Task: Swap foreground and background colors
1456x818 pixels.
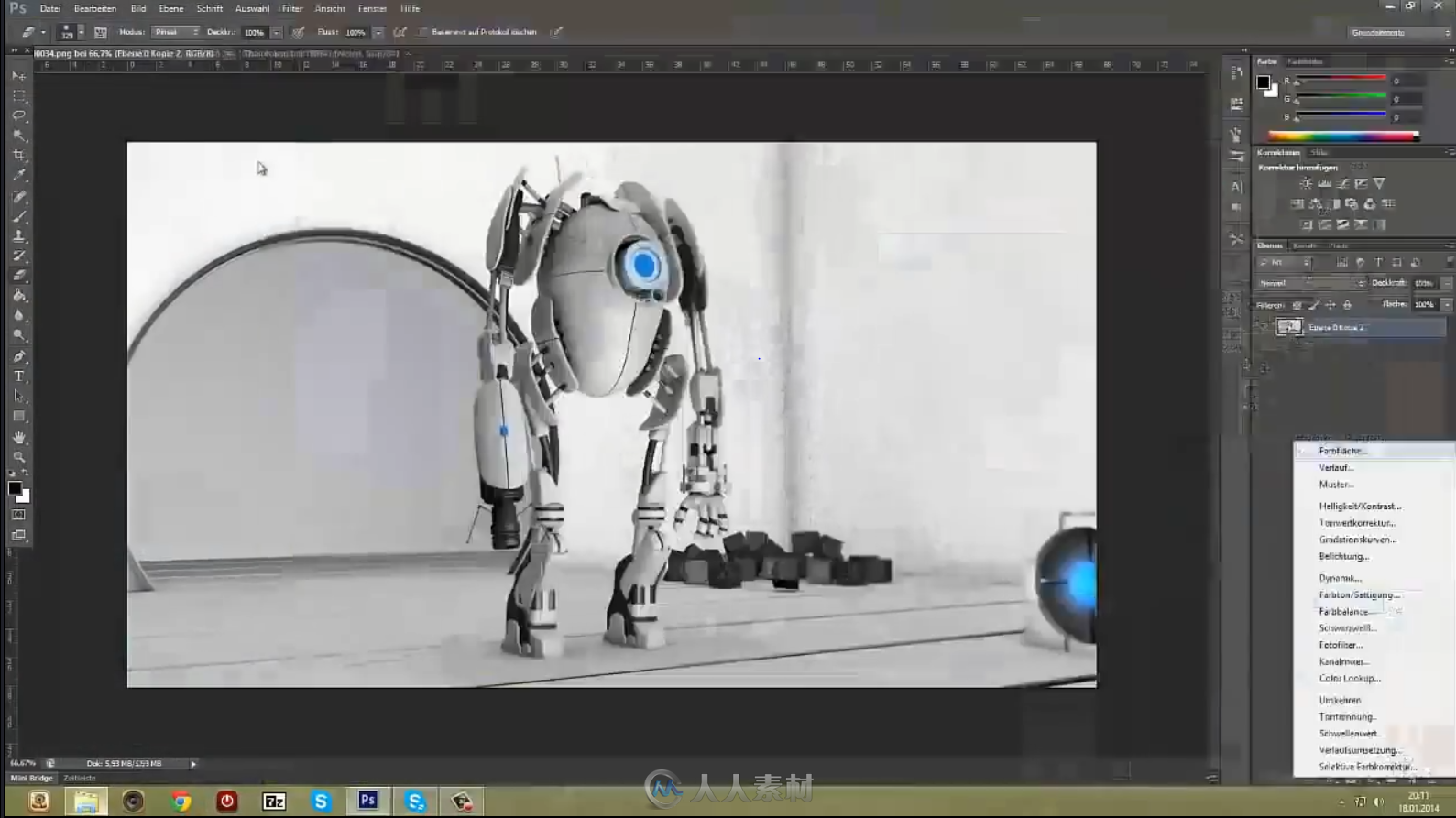Action: [26, 474]
